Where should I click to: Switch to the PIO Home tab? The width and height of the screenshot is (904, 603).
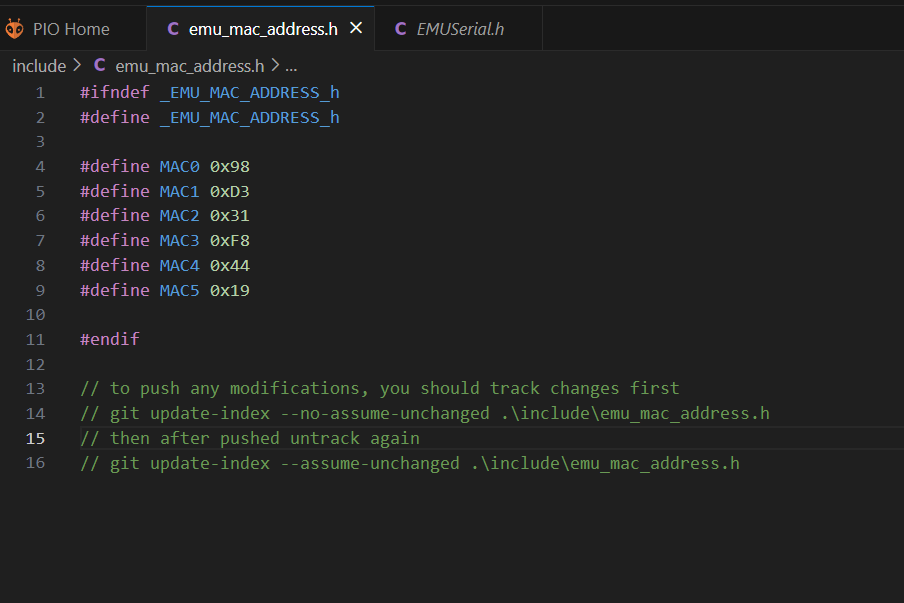pyautogui.click(x=71, y=29)
